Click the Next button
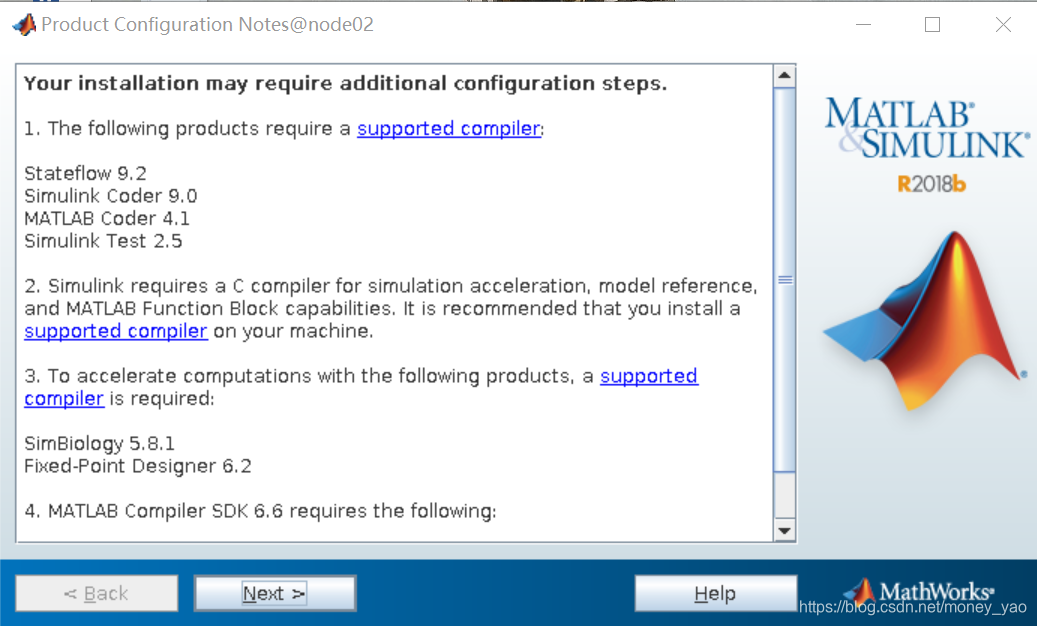 pos(275,593)
